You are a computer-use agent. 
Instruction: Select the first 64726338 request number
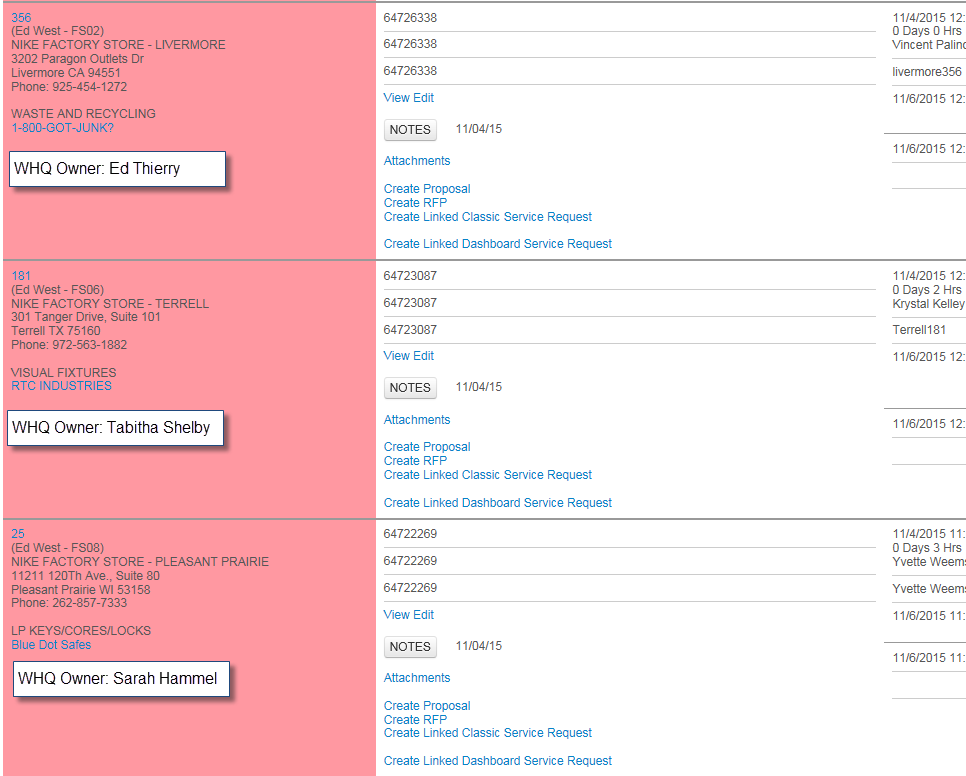(x=410, y=18)
